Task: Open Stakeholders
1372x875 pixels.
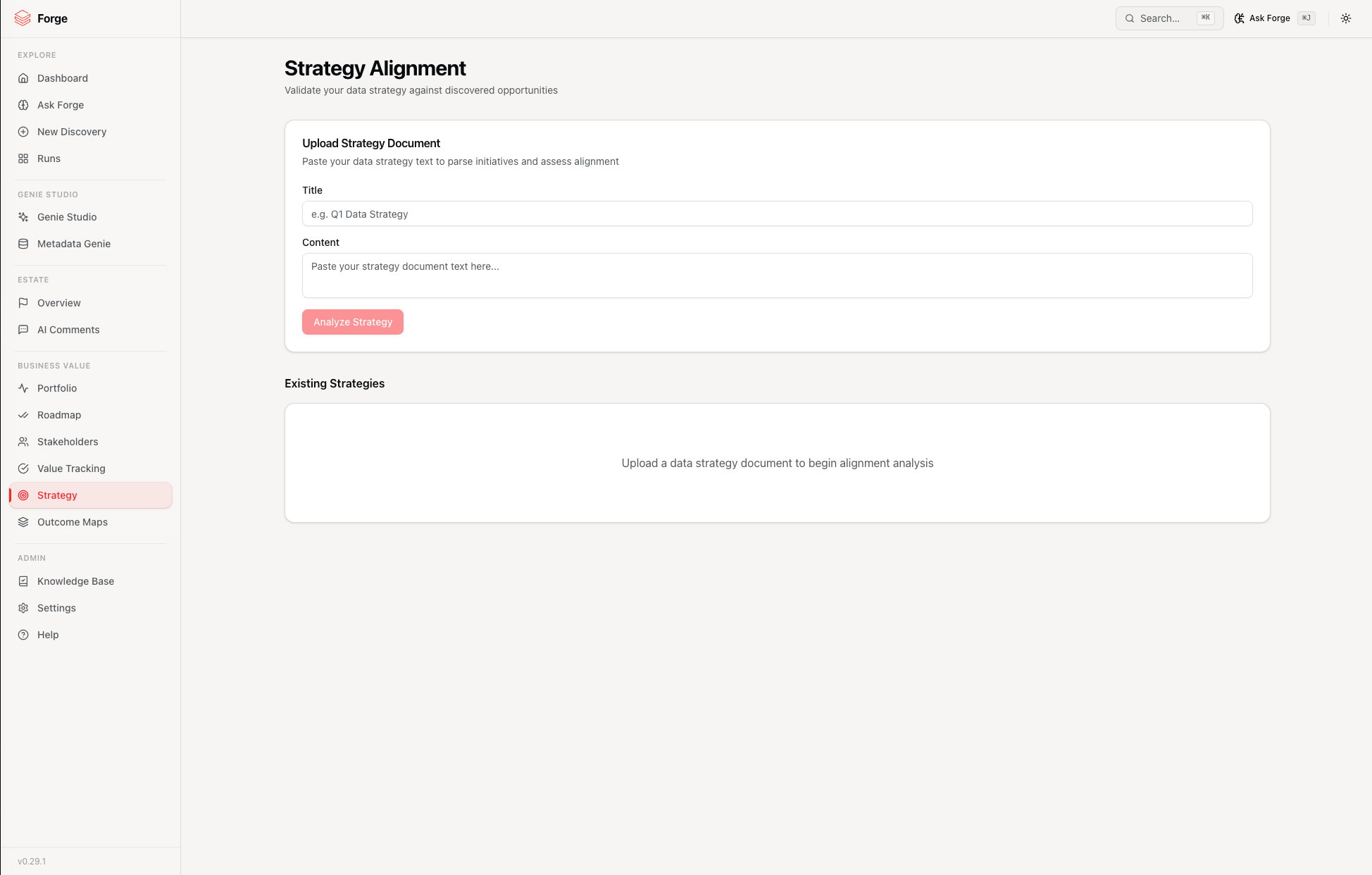Action: (91, 442)
